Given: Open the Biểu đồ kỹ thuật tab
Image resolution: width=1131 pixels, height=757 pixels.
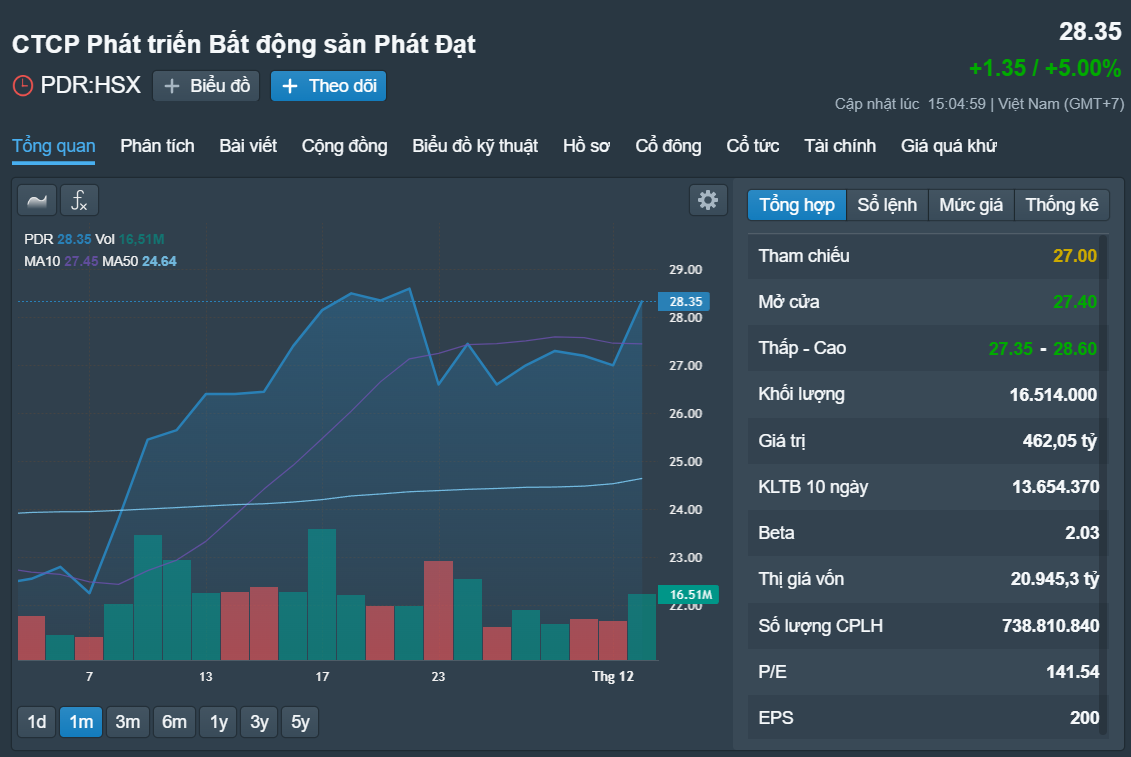Looking at the screenshot, I should coord(475,146).
